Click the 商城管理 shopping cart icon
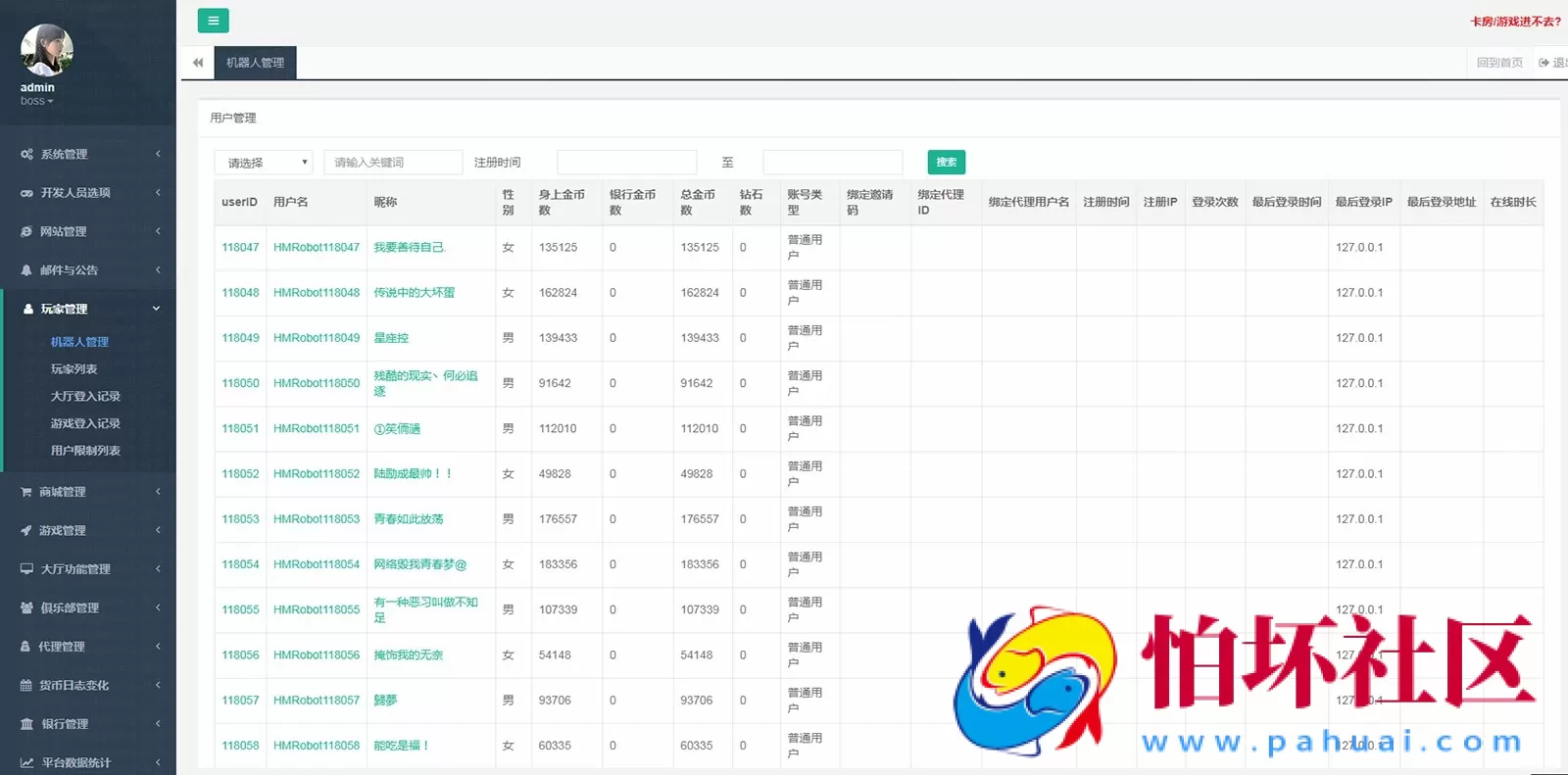Viewport: 1568px width, 775px height. point(26,492)
